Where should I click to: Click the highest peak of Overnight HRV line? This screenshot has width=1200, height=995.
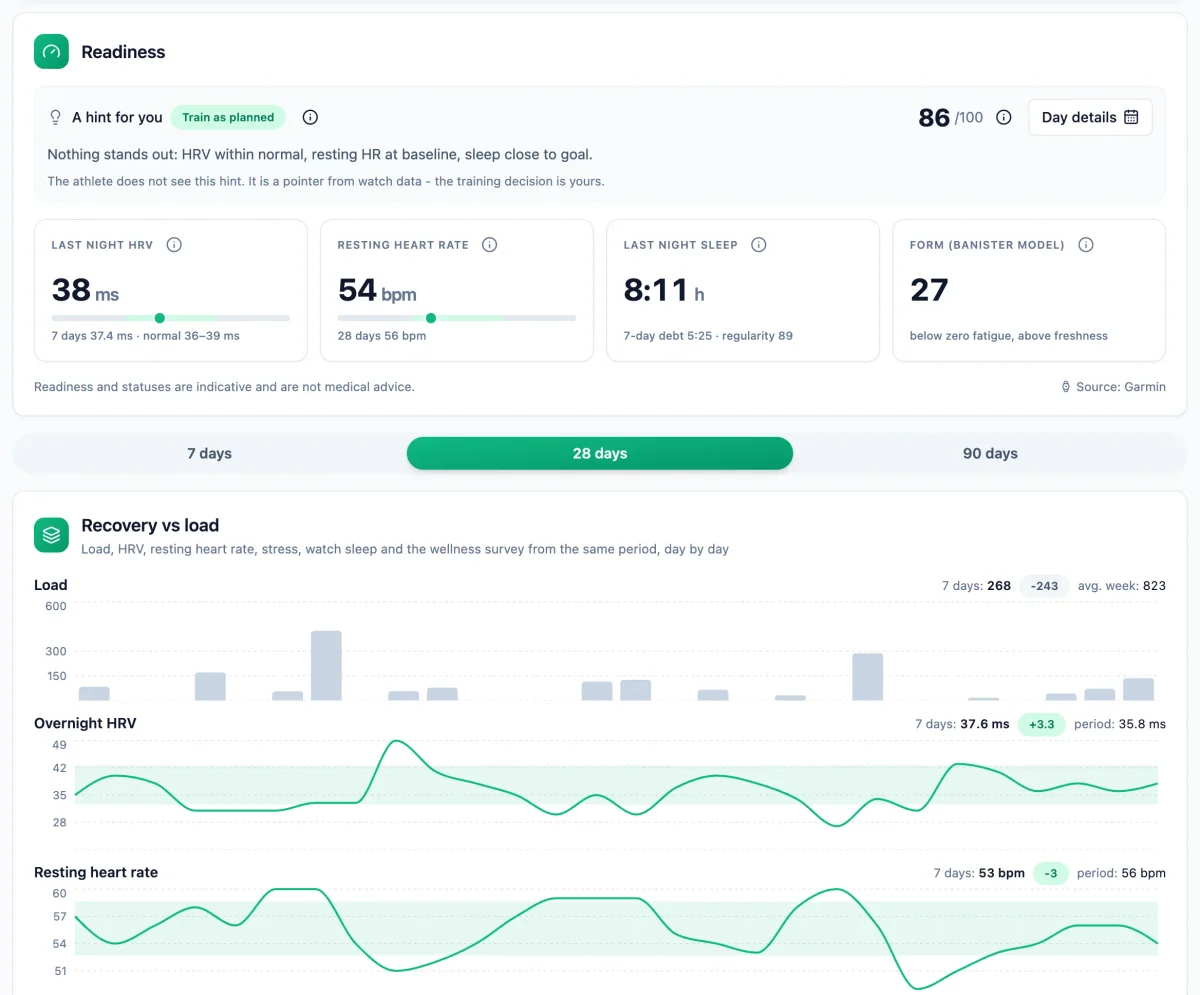[397, 741]
